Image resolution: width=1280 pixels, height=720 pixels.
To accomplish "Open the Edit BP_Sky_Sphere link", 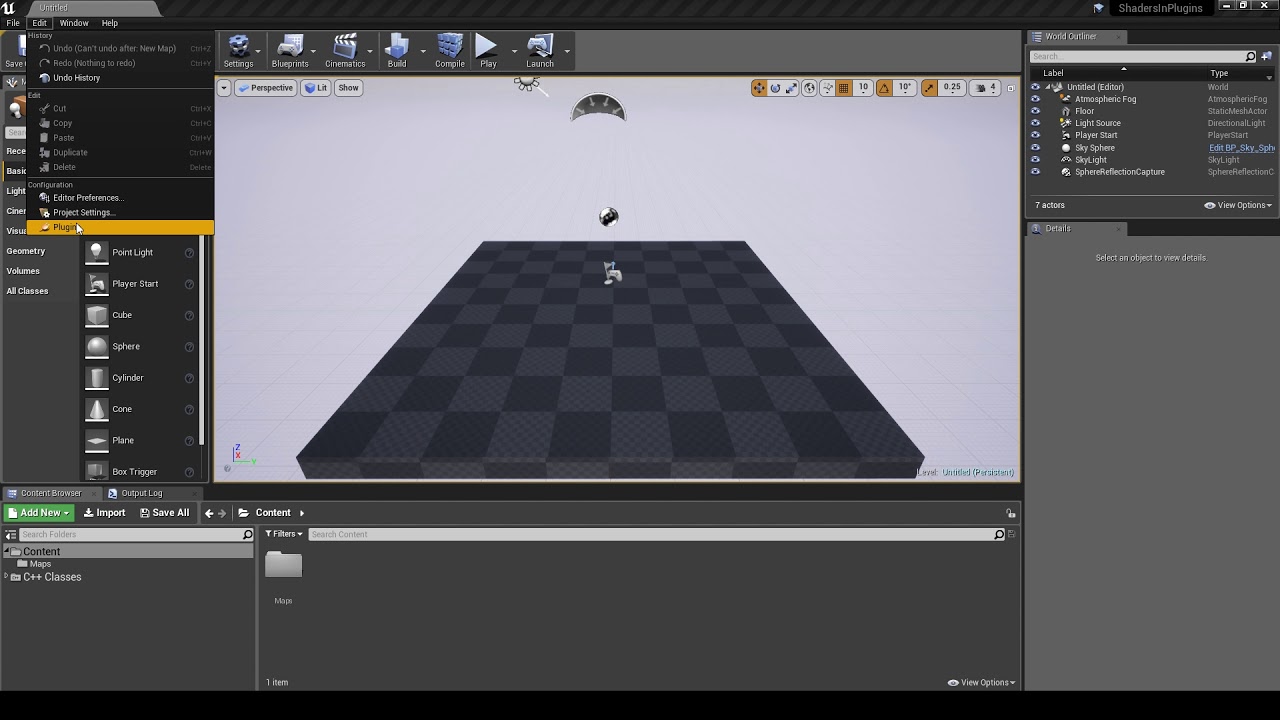I will coord(1241,148).
